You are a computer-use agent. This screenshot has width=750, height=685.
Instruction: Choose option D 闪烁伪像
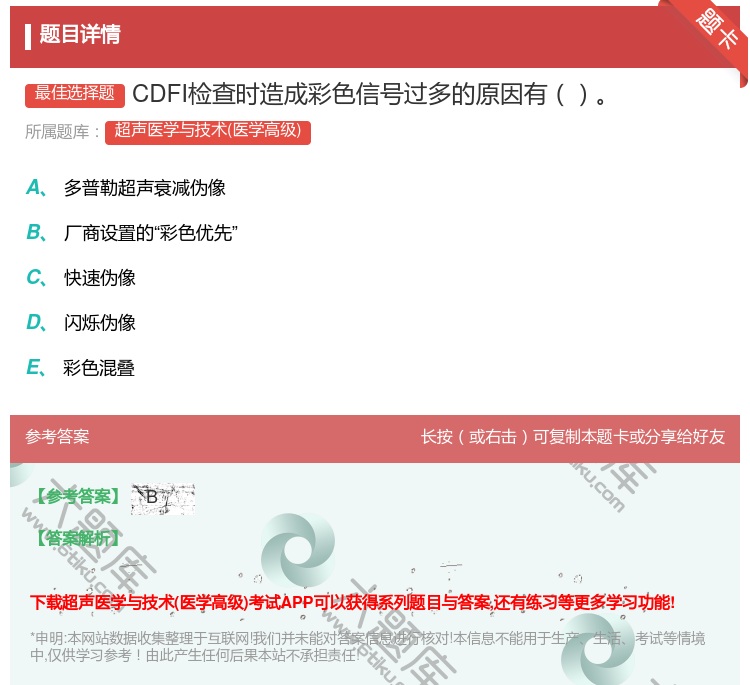click(81, 323)
